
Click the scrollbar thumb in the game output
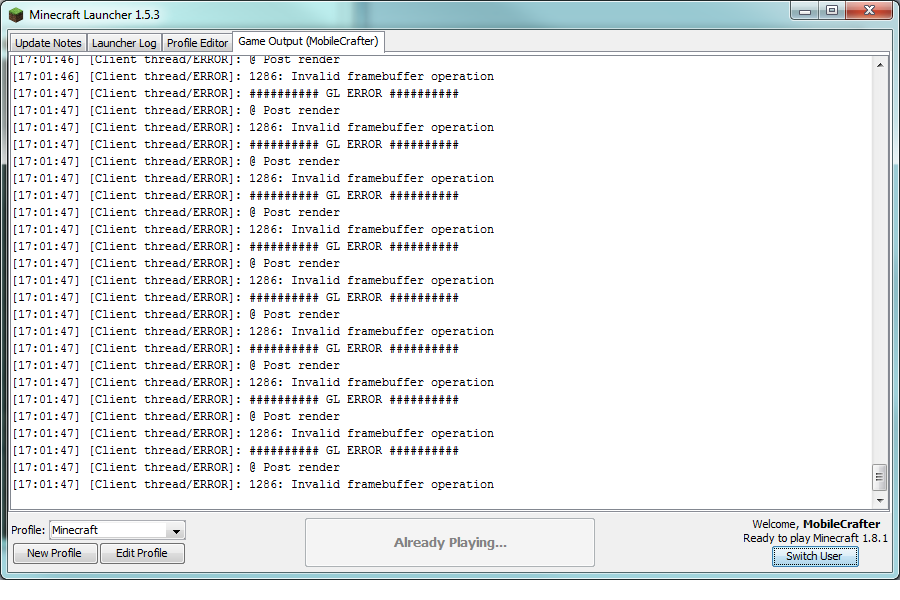coord(879,477)
